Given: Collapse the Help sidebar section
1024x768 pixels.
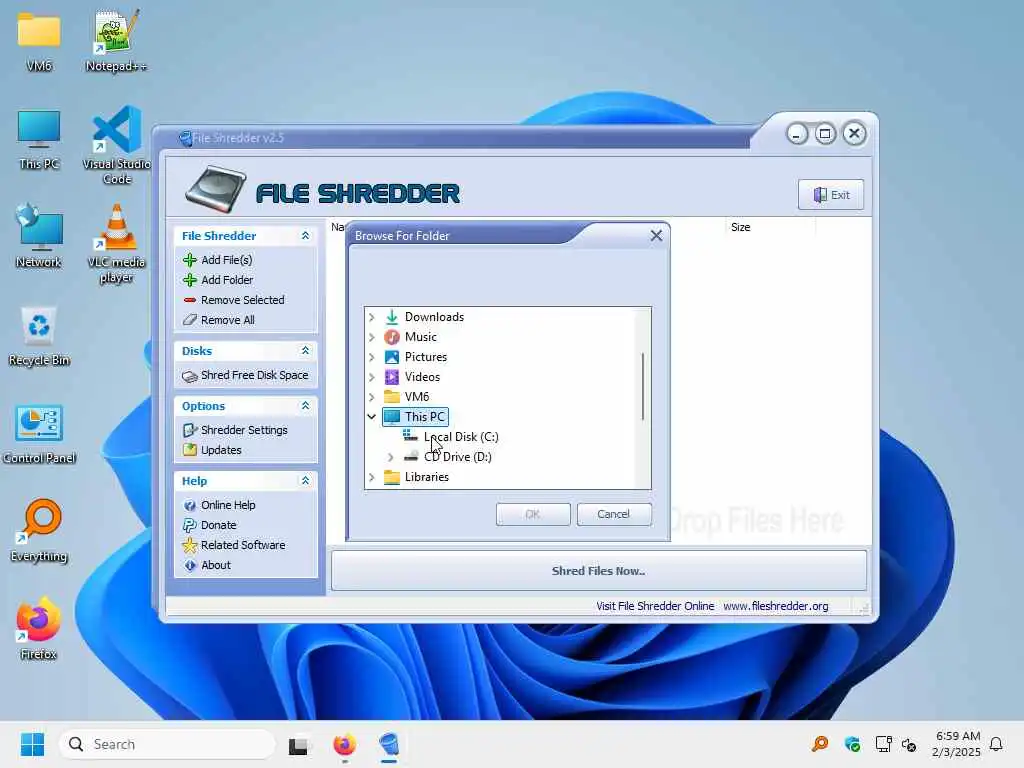Looking at the screenshot, I should click(305, 481).
